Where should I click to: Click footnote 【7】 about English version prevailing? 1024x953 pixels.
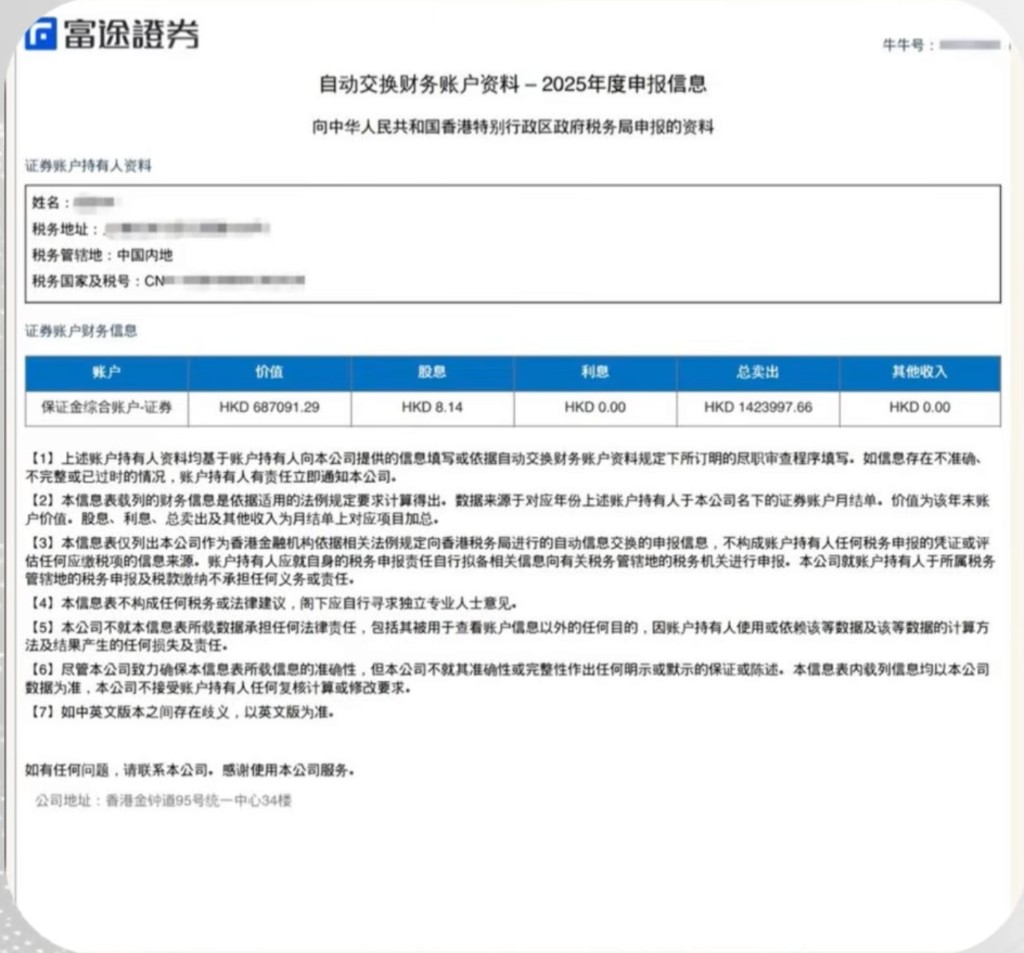[x=180, y=712]
